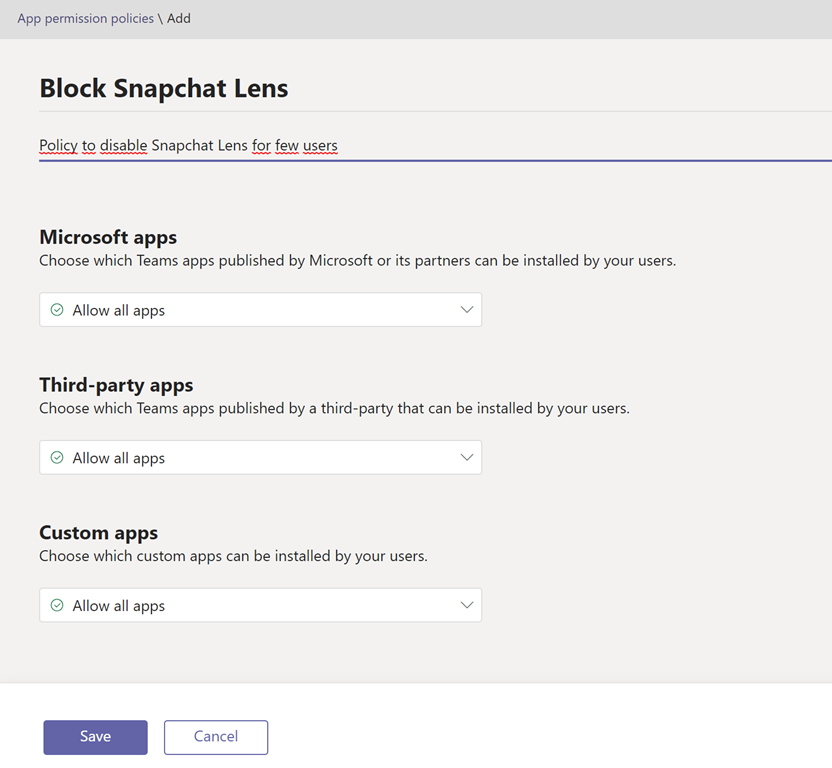Click the 'Third-party apps' section heading

[x=116, y=385]
